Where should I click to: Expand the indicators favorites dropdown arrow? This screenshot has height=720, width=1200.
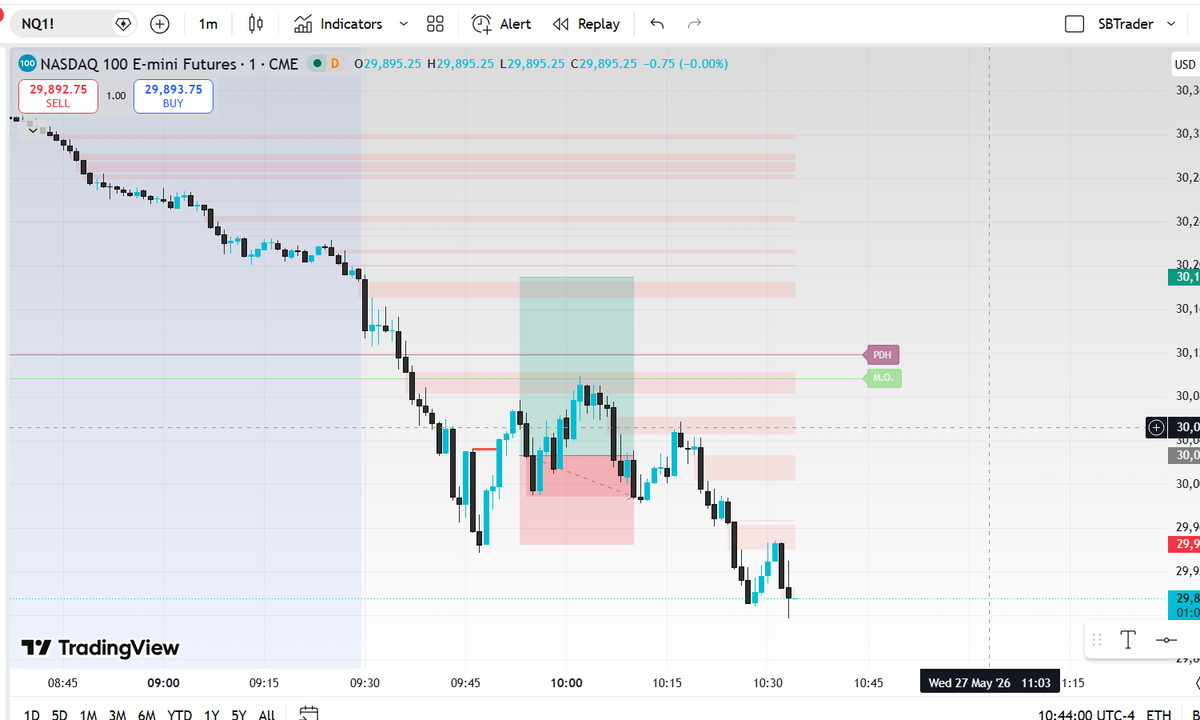[403, 23]
